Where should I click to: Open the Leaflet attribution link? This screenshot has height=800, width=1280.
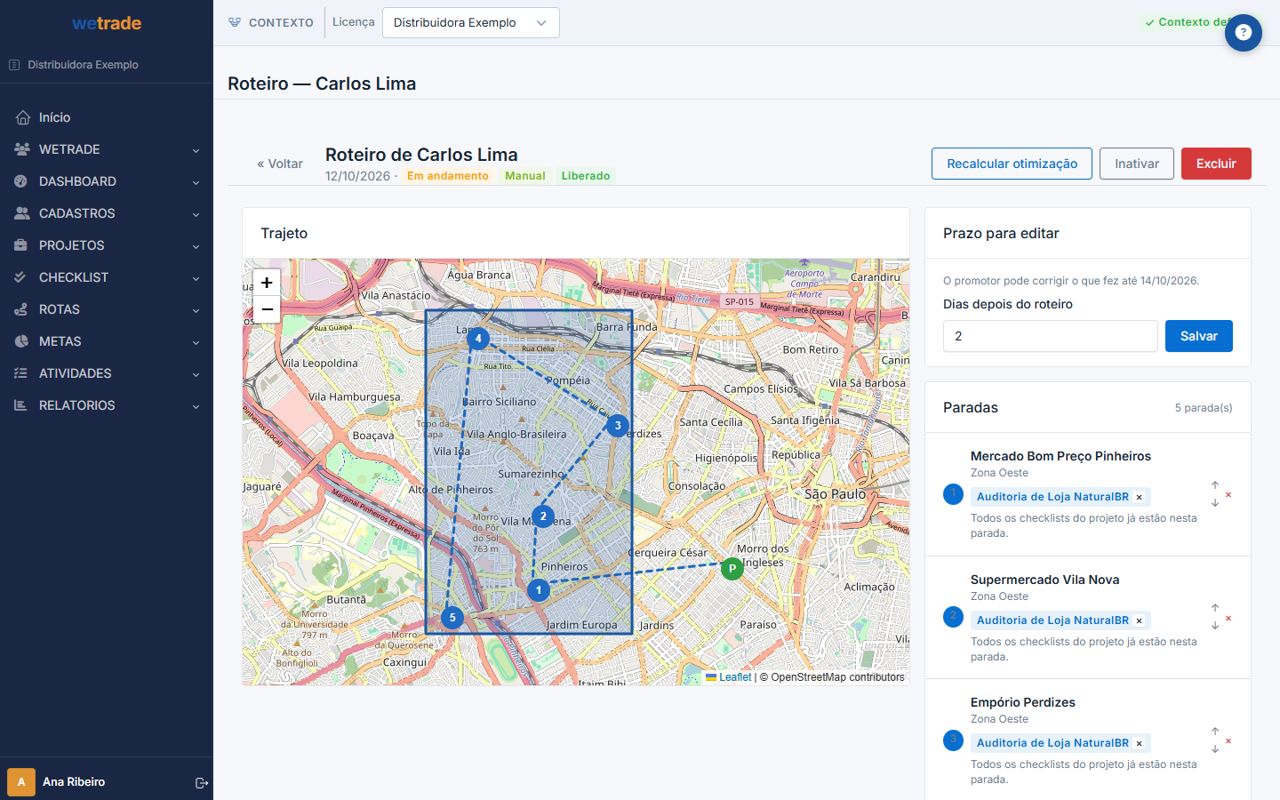click(x=735, y=677)
